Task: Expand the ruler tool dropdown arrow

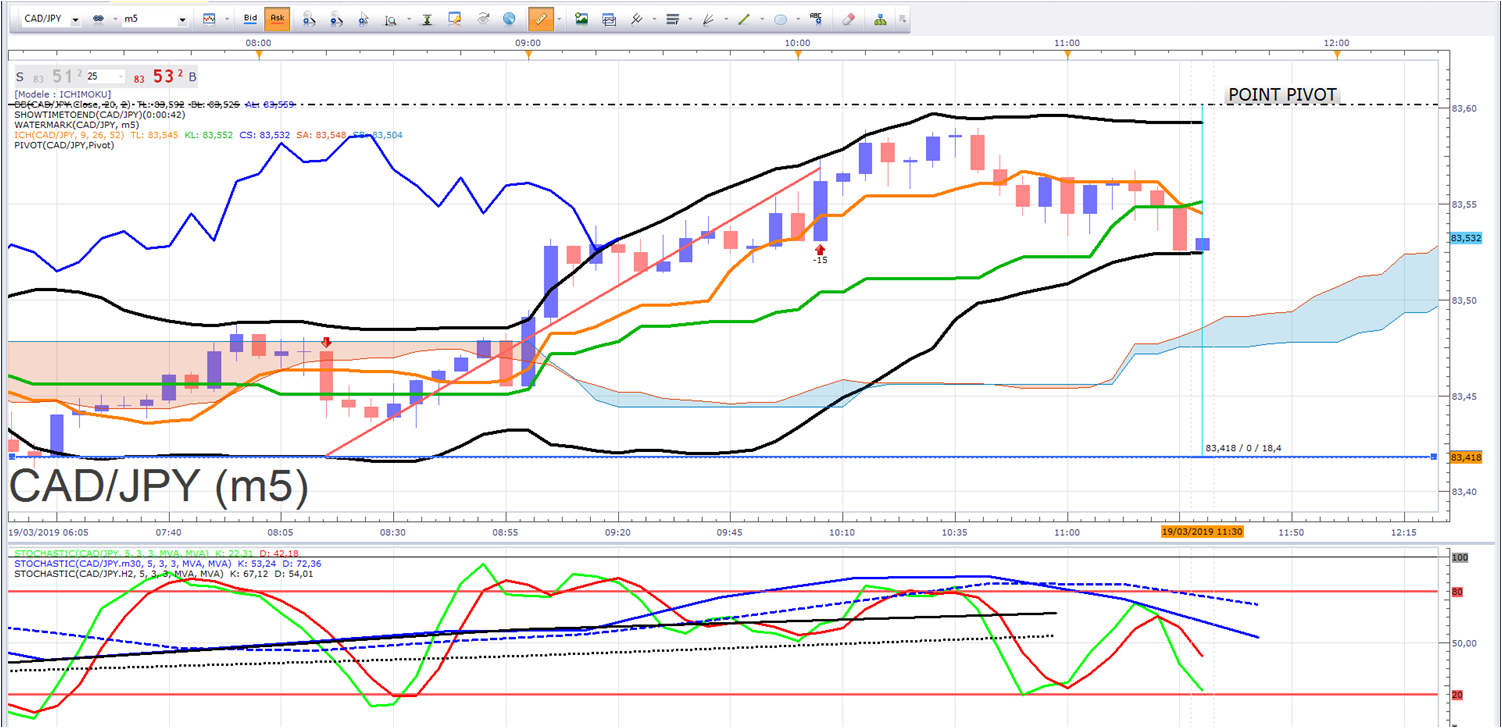Action: click(x=559, y=19)
